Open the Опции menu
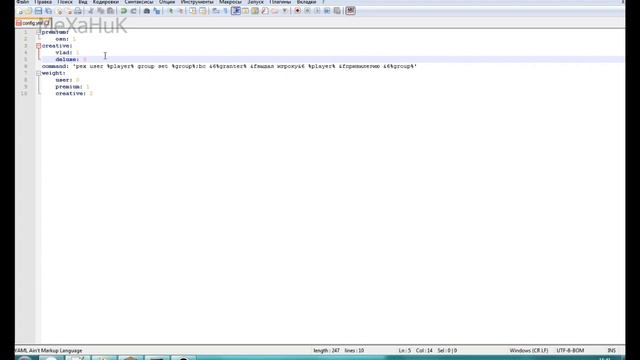The height and width of the screenshot is (360, 640). coord(167,2)
